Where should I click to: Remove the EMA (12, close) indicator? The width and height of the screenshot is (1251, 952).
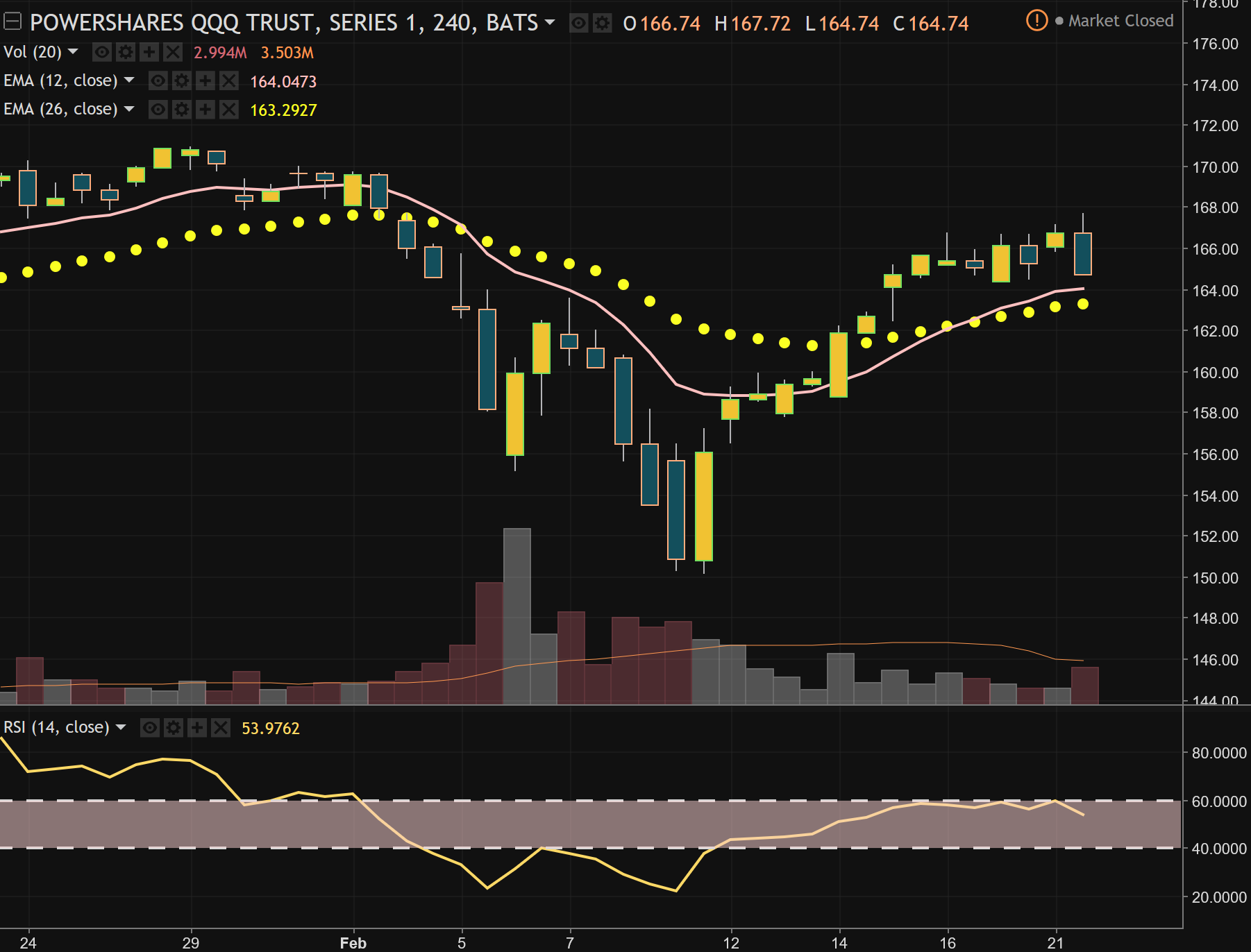(229, 81)
